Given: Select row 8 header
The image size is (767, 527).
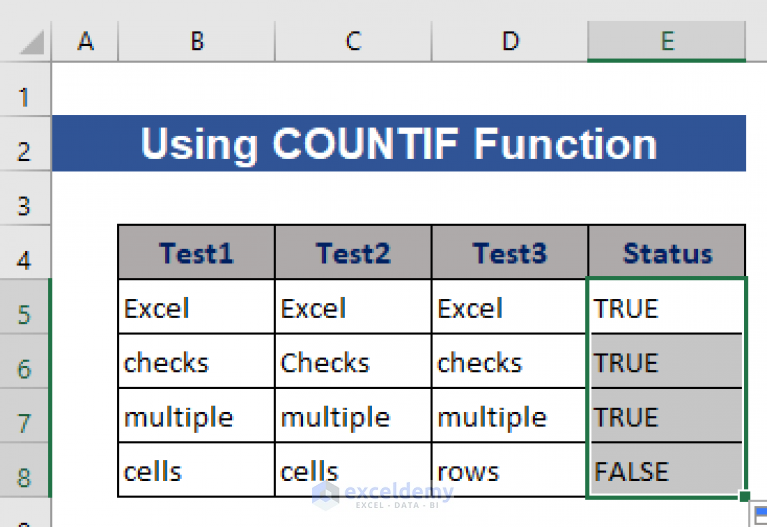Looking at the screenshot, I should (x=25, y=470).
